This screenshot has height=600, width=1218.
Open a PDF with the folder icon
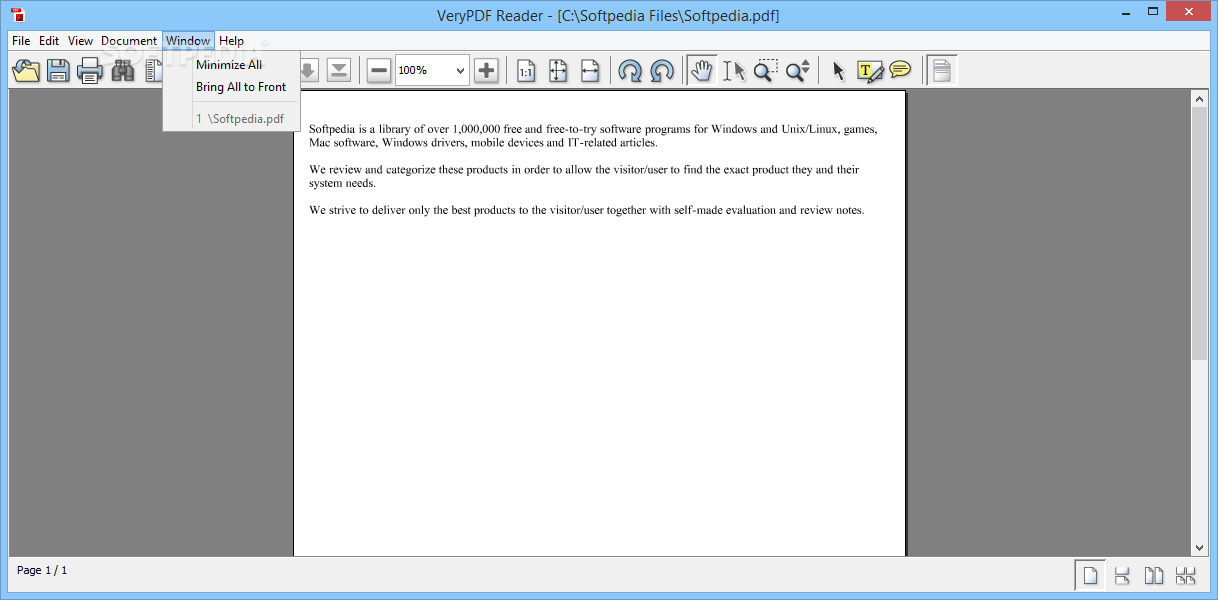click(x=26, y=70)
